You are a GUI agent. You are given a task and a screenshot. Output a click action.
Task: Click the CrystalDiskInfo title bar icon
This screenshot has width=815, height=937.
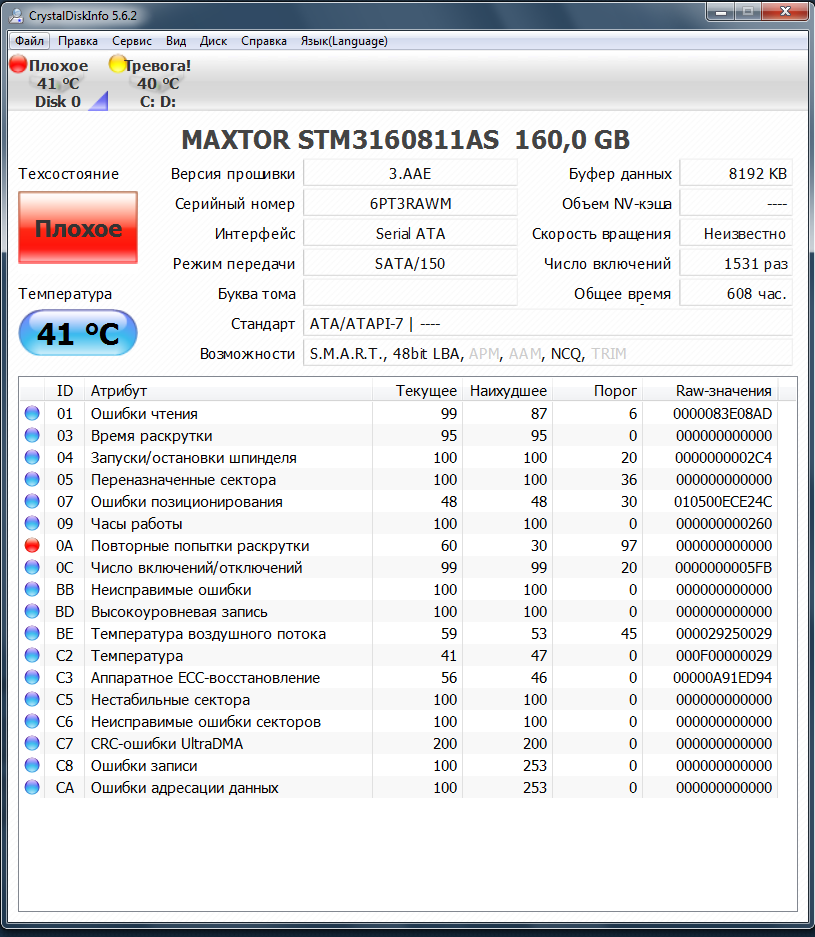pos(16,16)
